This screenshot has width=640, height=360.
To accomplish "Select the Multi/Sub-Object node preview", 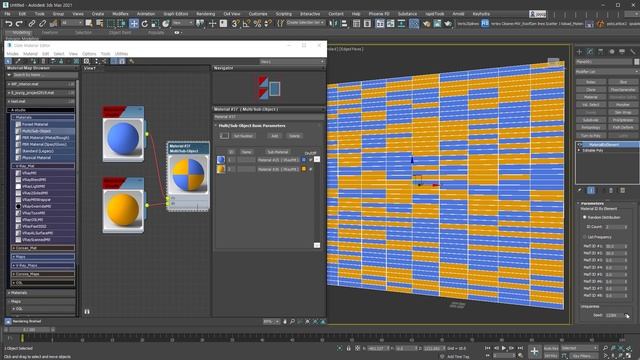I will 188,174.
